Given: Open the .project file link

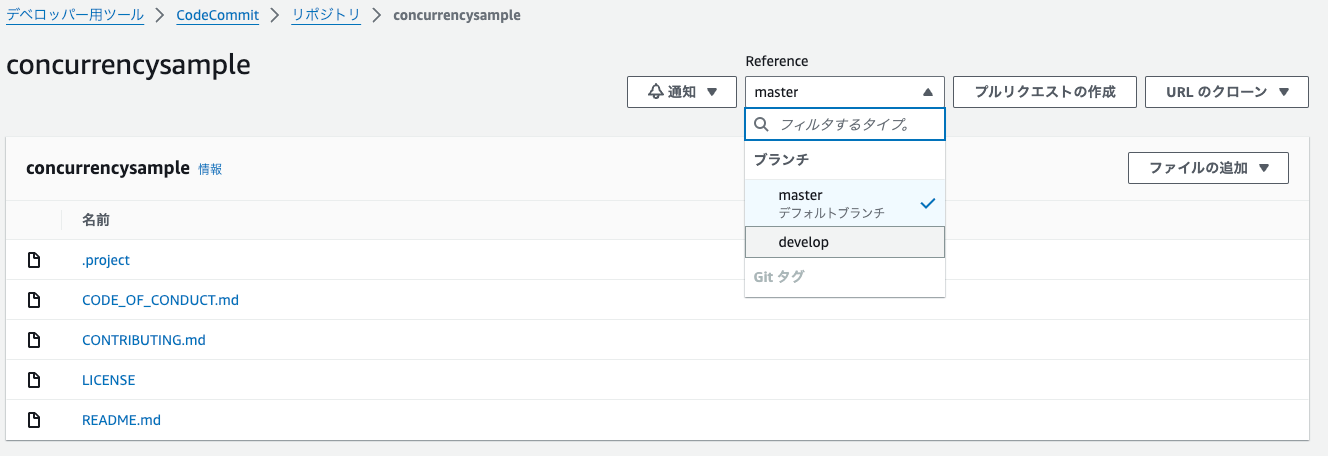Looking at the screenshot, I should (106, 260).
